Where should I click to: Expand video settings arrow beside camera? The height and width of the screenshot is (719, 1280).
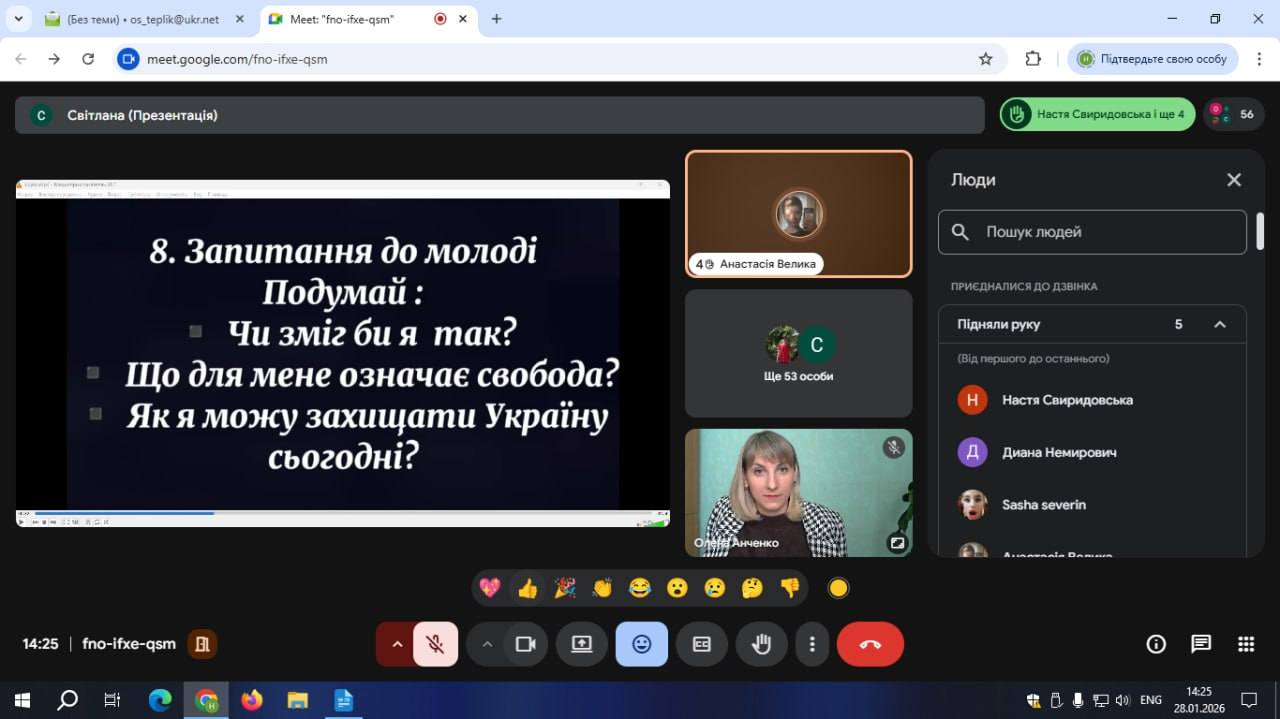pos(487,644)
